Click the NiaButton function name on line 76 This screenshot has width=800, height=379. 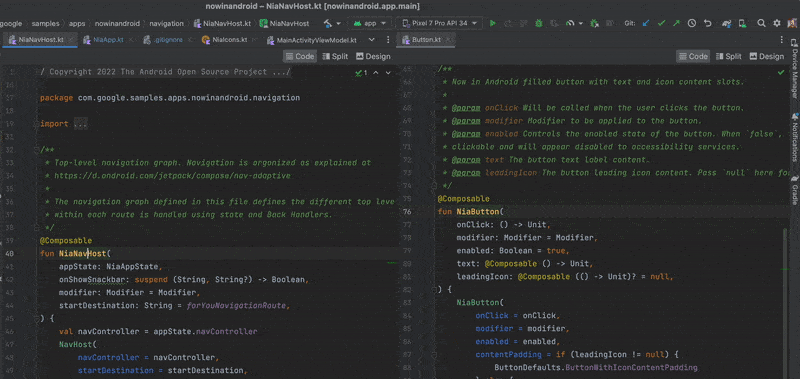pyautogui.click(x=478, y=211)
